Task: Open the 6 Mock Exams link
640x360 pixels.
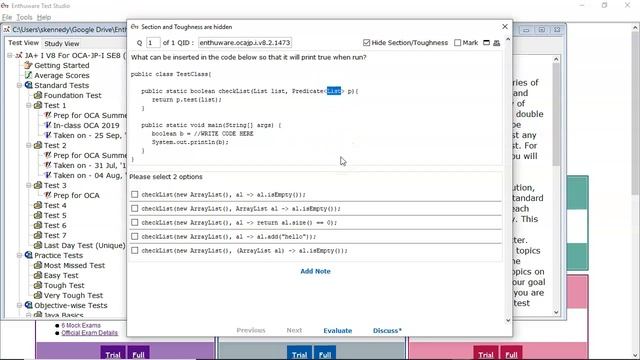Action: [81, 325]
